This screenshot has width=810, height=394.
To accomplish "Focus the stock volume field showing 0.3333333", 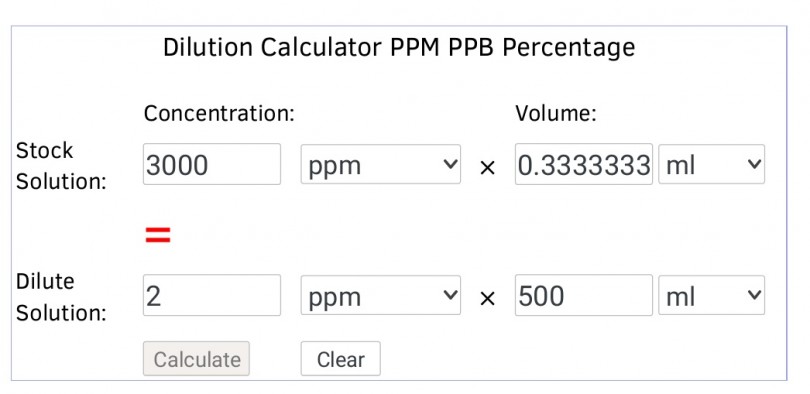I will coord(584,164).
